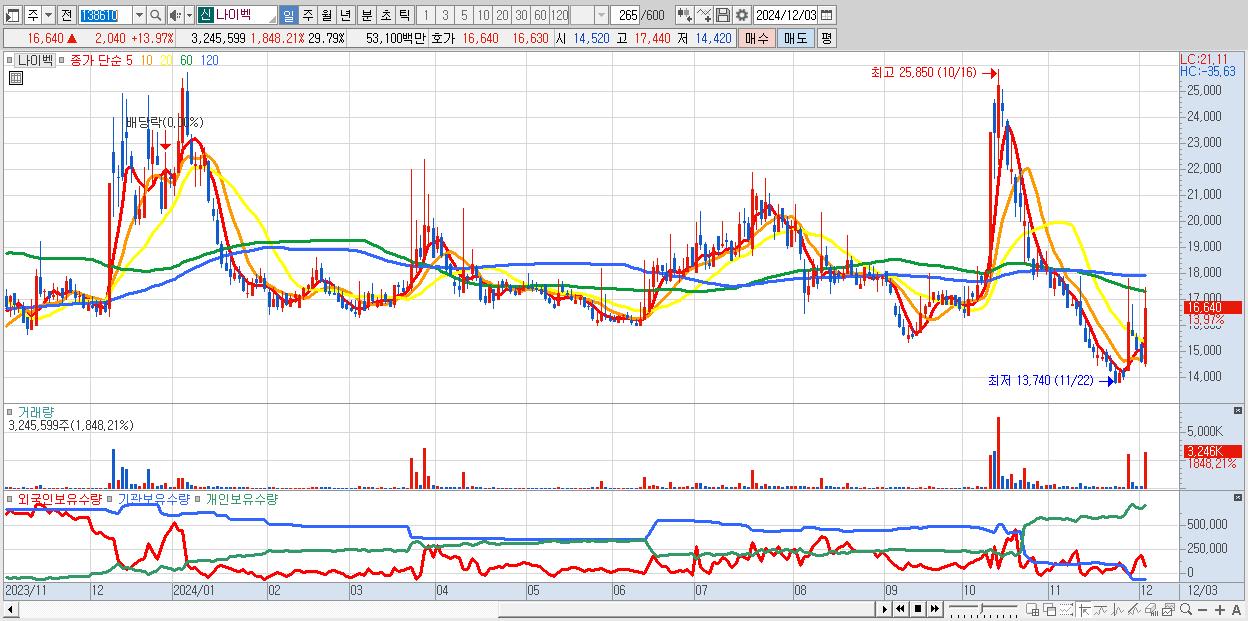
Task: Click the stop playback button
Action: [918, 609]
